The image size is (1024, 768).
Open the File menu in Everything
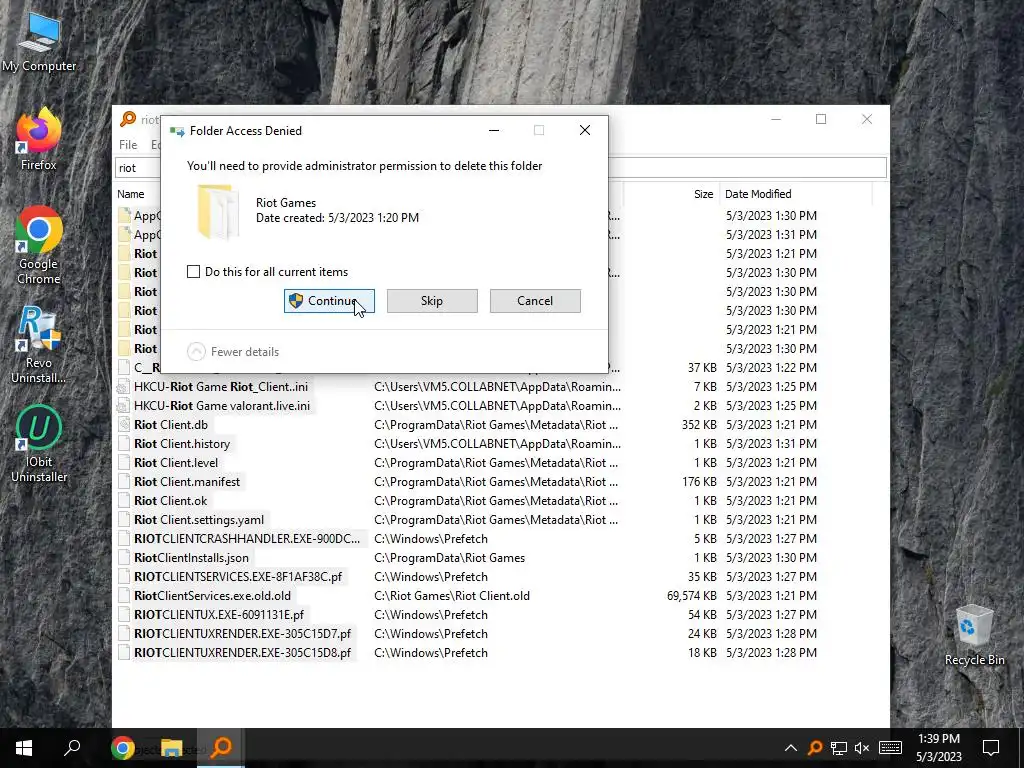pyautogui.click(x=128, y=145)
